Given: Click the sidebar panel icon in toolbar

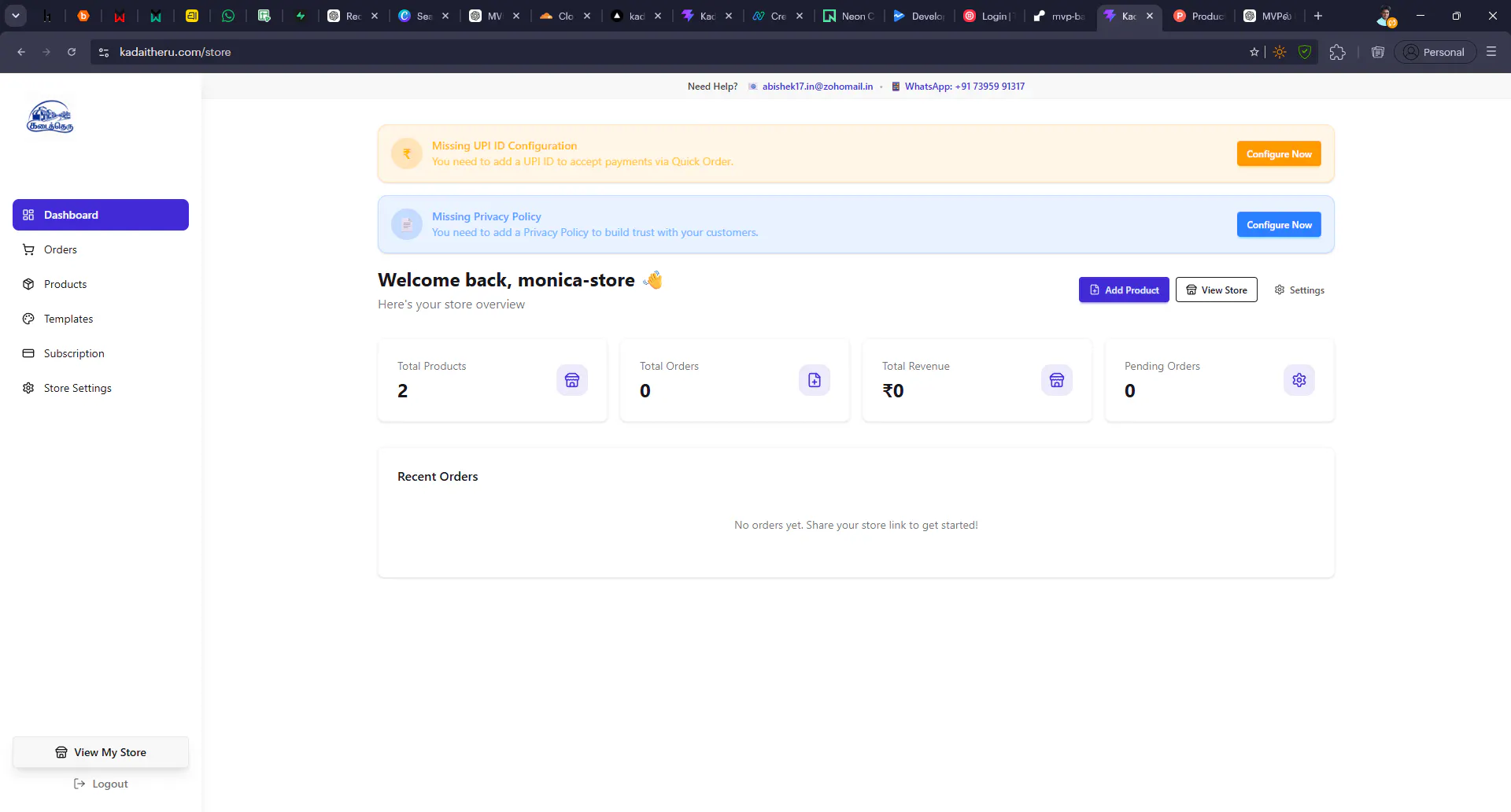Looking at the screenshot, I should 1377,52.
